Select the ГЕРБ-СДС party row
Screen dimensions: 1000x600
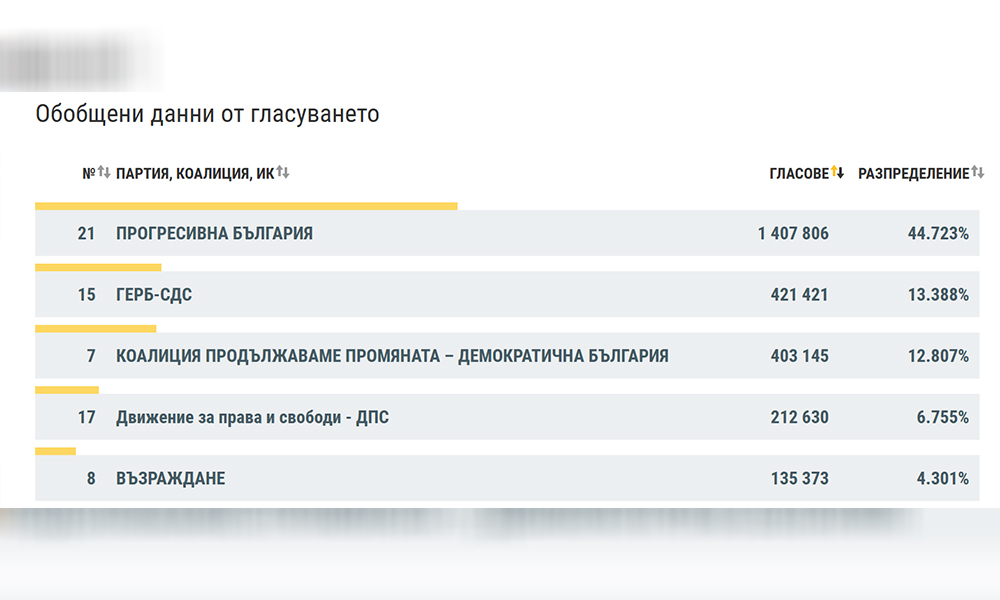tap(507, 294)
